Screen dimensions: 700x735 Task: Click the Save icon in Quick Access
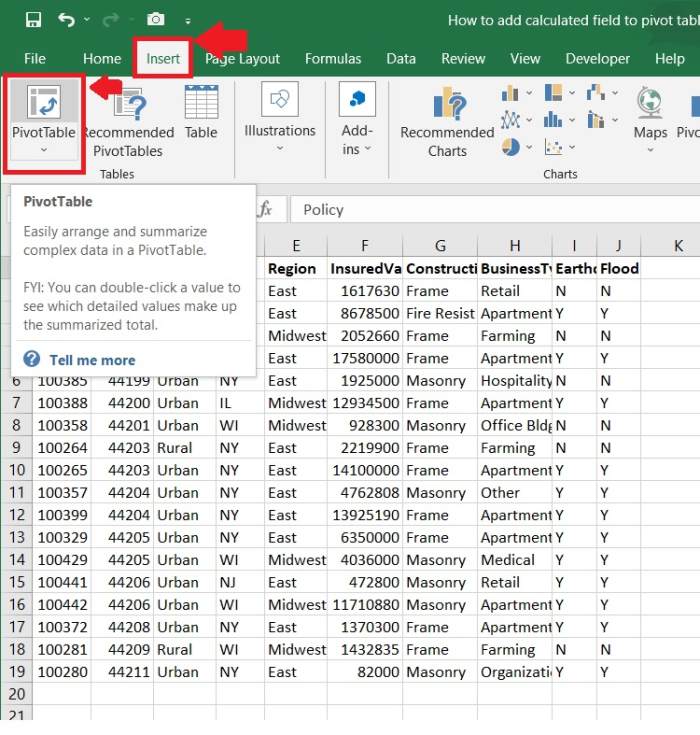[33, 20]
